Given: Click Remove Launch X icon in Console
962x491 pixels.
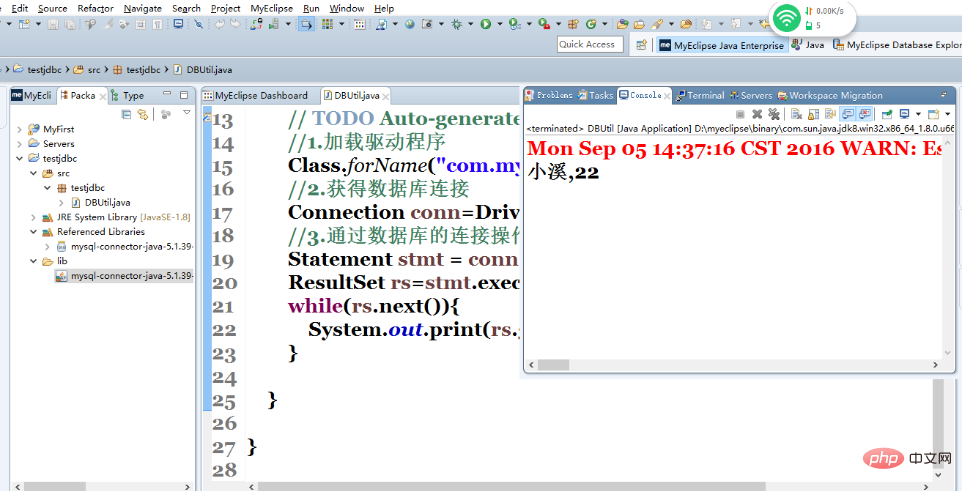Looking at the screenshot, I should click(x=757, y=114).
